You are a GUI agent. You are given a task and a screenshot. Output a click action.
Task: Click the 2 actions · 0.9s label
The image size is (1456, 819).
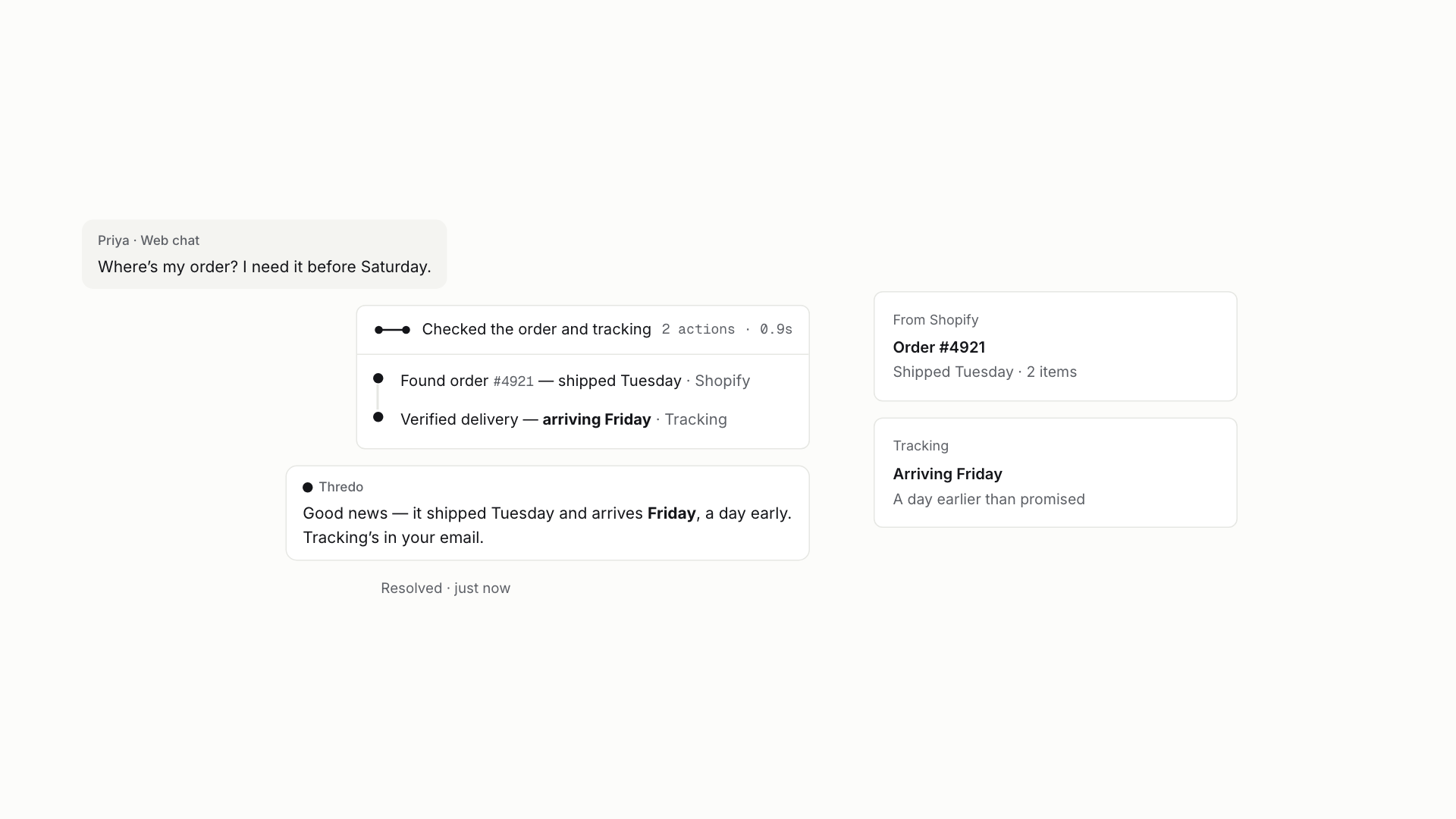coord(726,330)
